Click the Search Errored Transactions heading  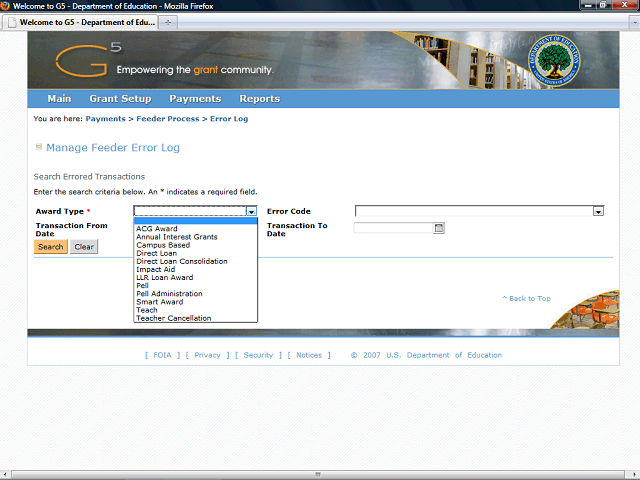[89, 177]
